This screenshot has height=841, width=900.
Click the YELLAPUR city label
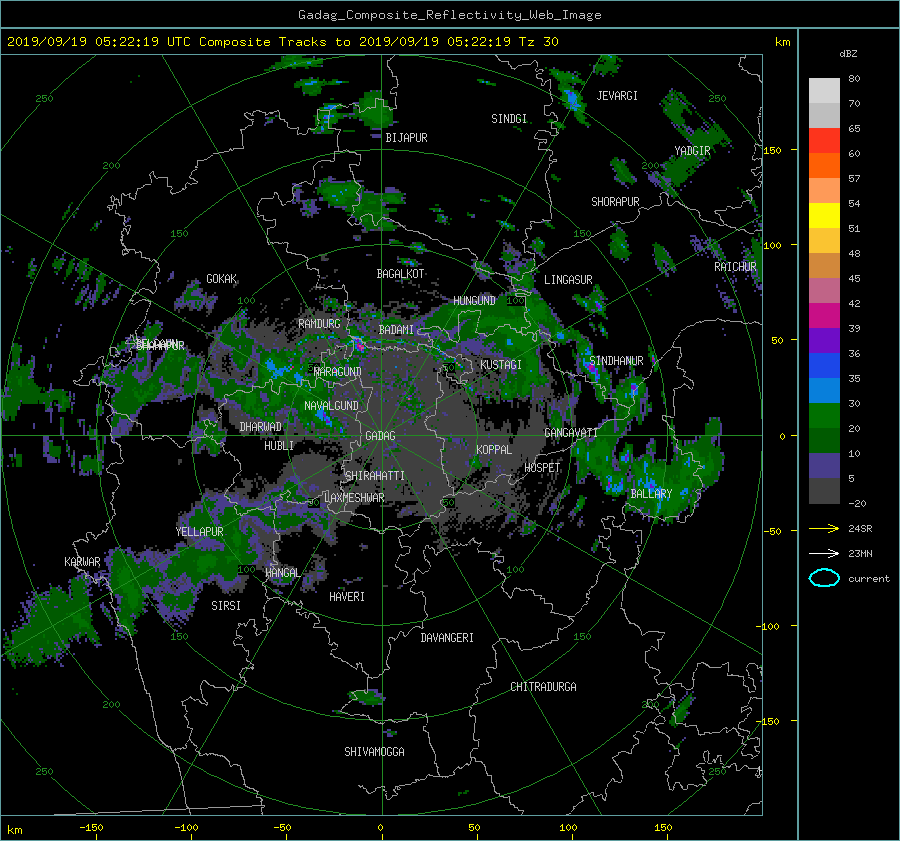pos(199,532)
